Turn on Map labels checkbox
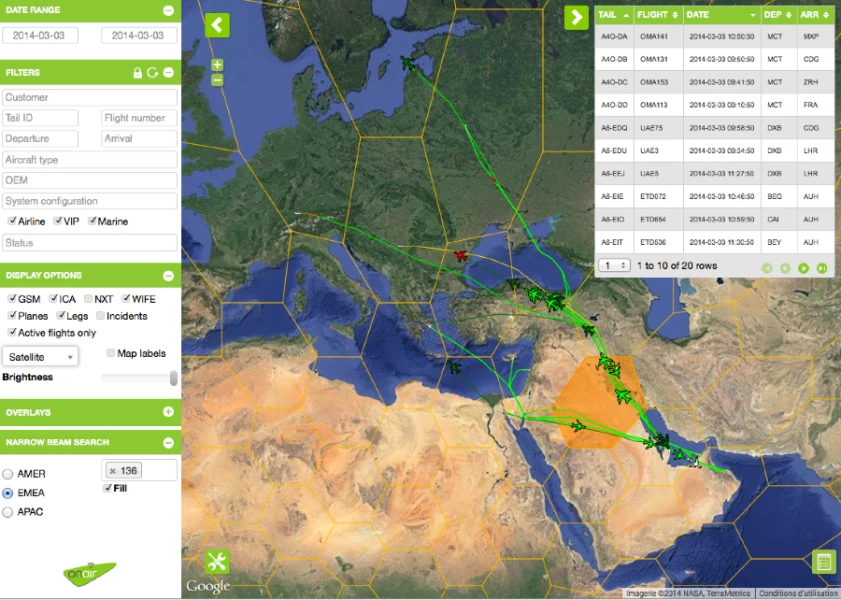This screenshot has width=841, height=600. (x=110, y=353)
